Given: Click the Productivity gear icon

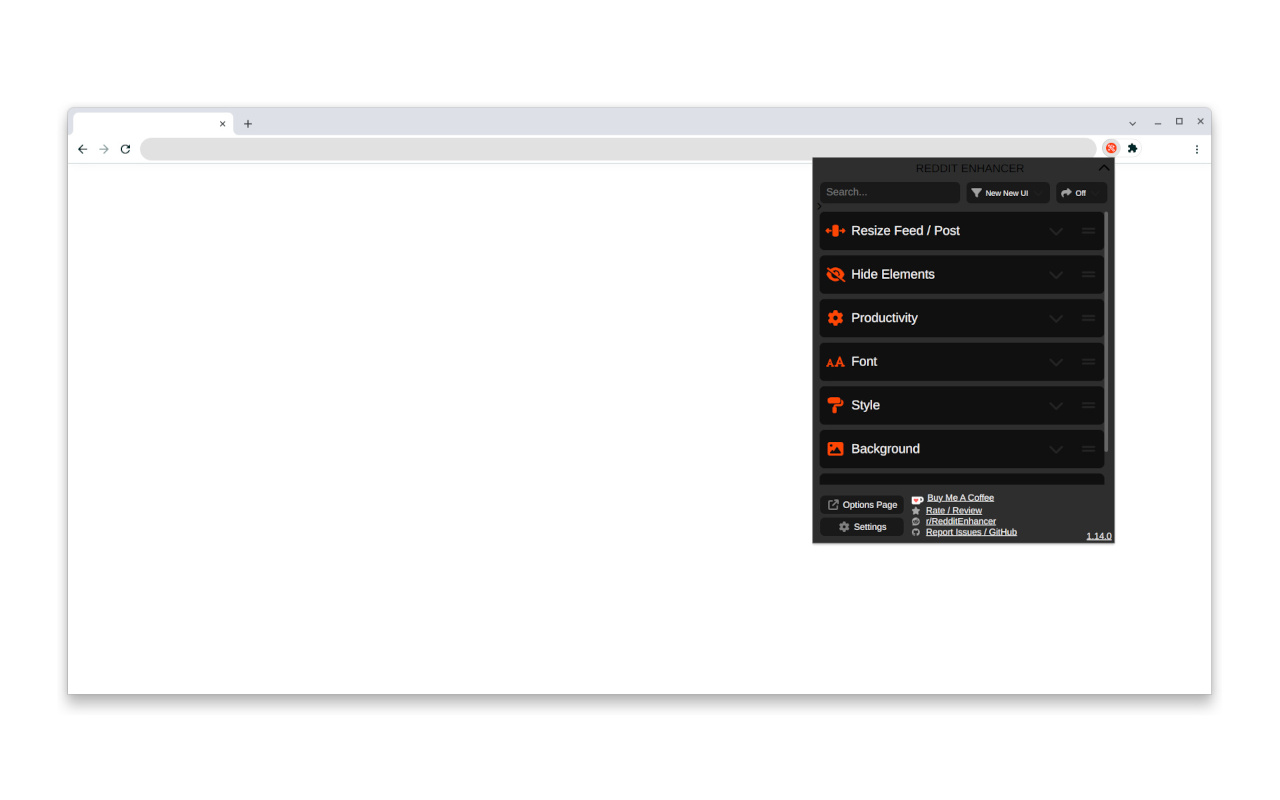Looking at the screenshot, I should pyautogui.click(x=835, y=318).
